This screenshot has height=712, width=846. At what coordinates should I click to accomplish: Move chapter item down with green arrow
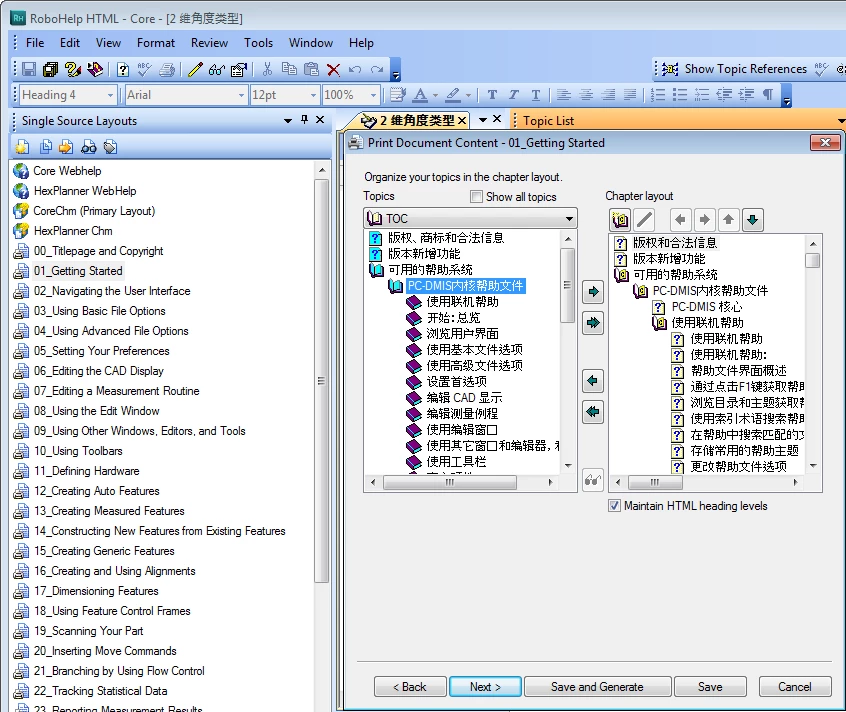pos(753,220)
